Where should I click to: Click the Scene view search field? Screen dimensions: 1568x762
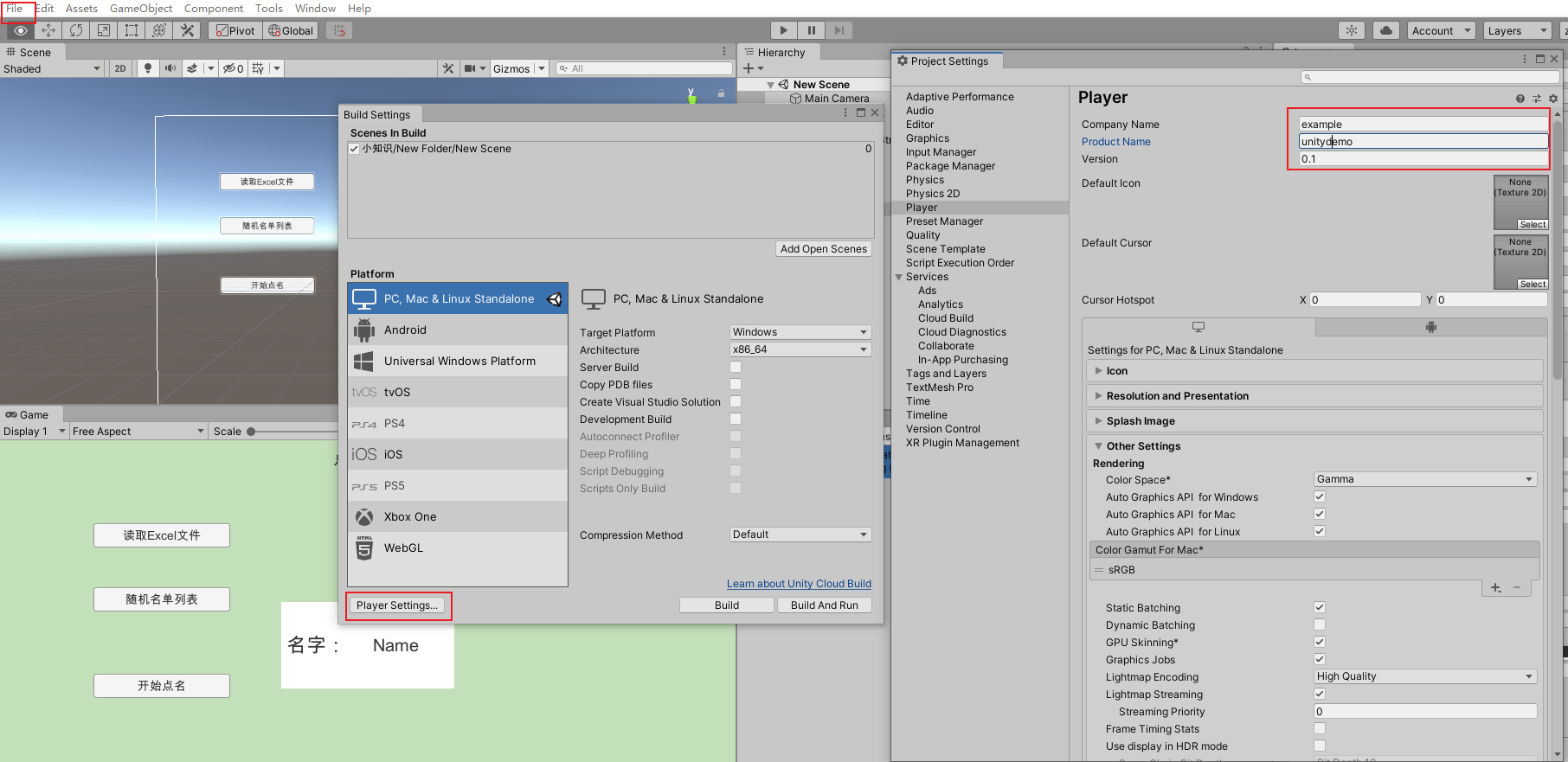pos(644,68)
